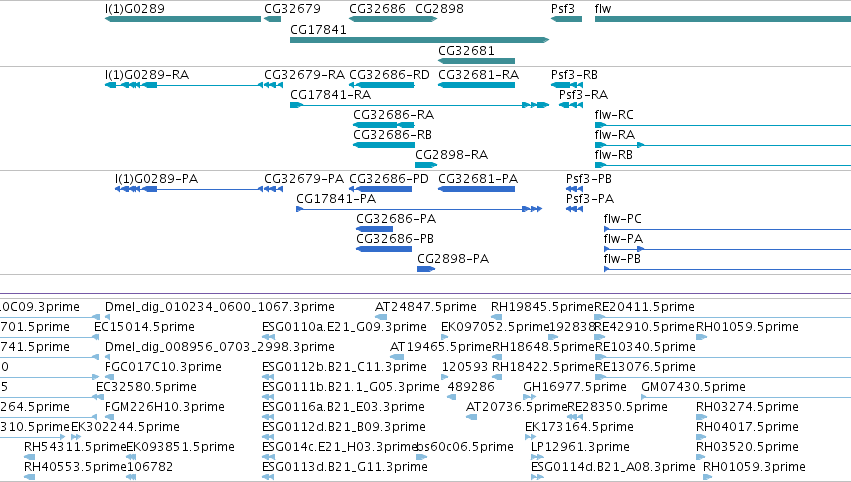Select EST GM07430.5prime
The image size is (851, 482).
[x=693, y=387]
